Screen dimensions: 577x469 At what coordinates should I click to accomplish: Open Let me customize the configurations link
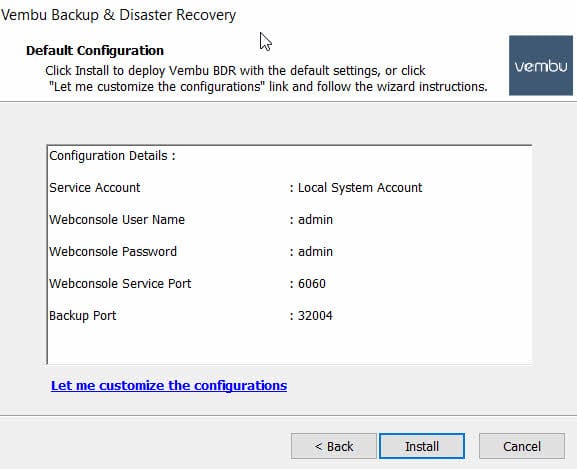tap(169, 385)
